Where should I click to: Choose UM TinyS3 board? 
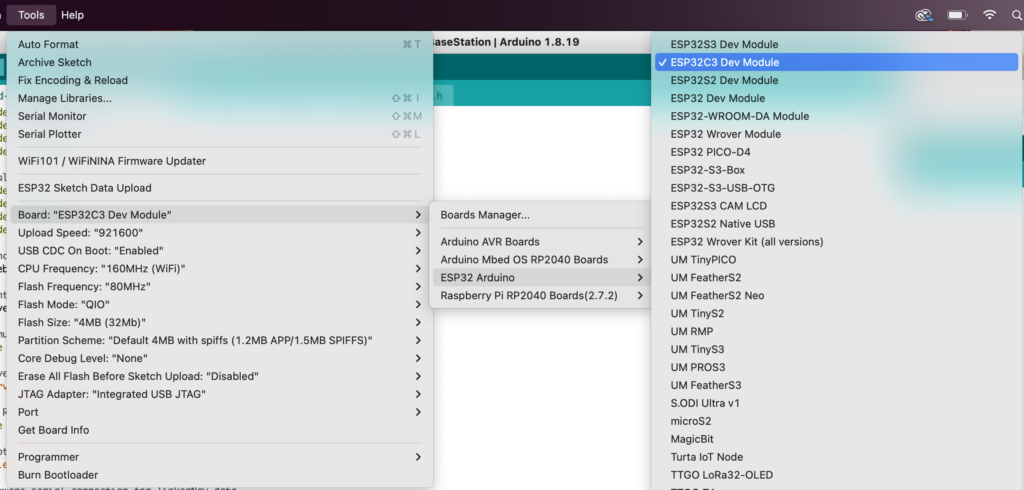pyautogui.click(x=837, y=350)
